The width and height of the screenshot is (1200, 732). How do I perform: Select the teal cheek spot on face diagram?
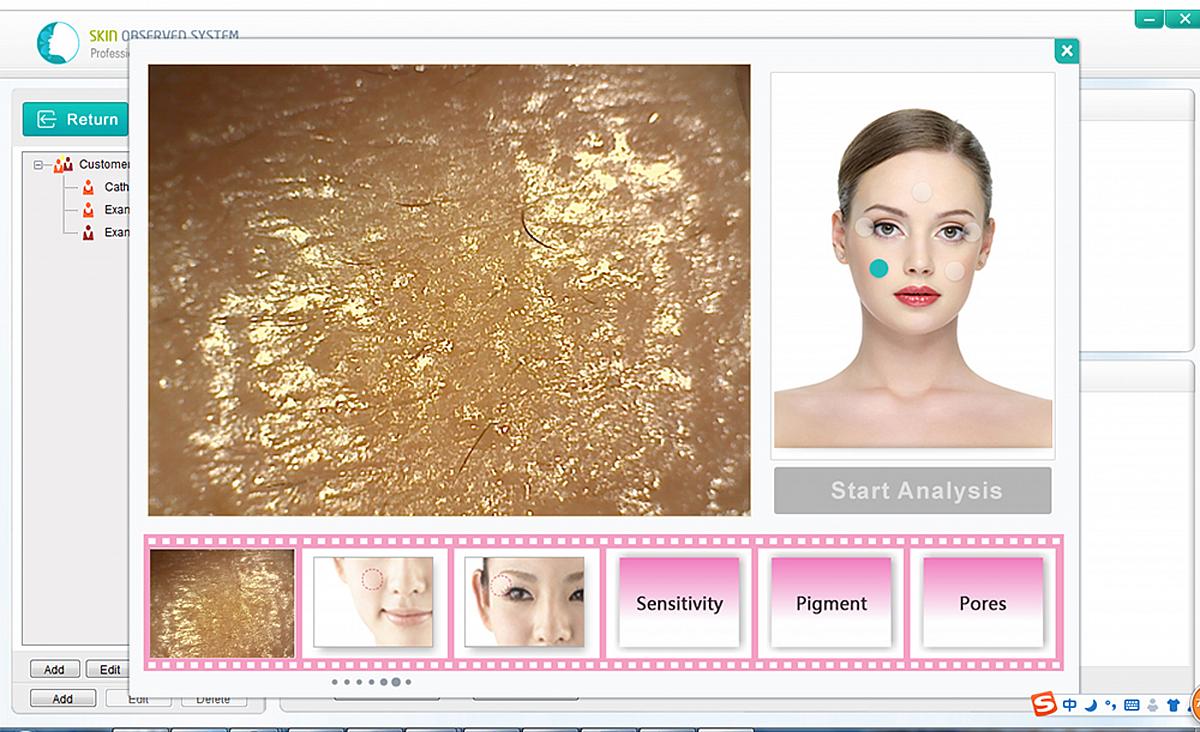879,268
